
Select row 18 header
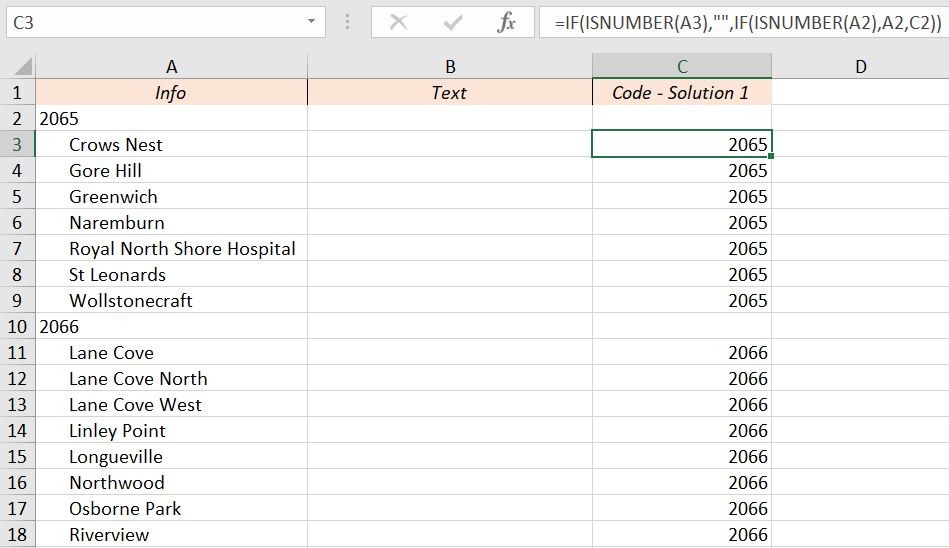pos(17,535)
